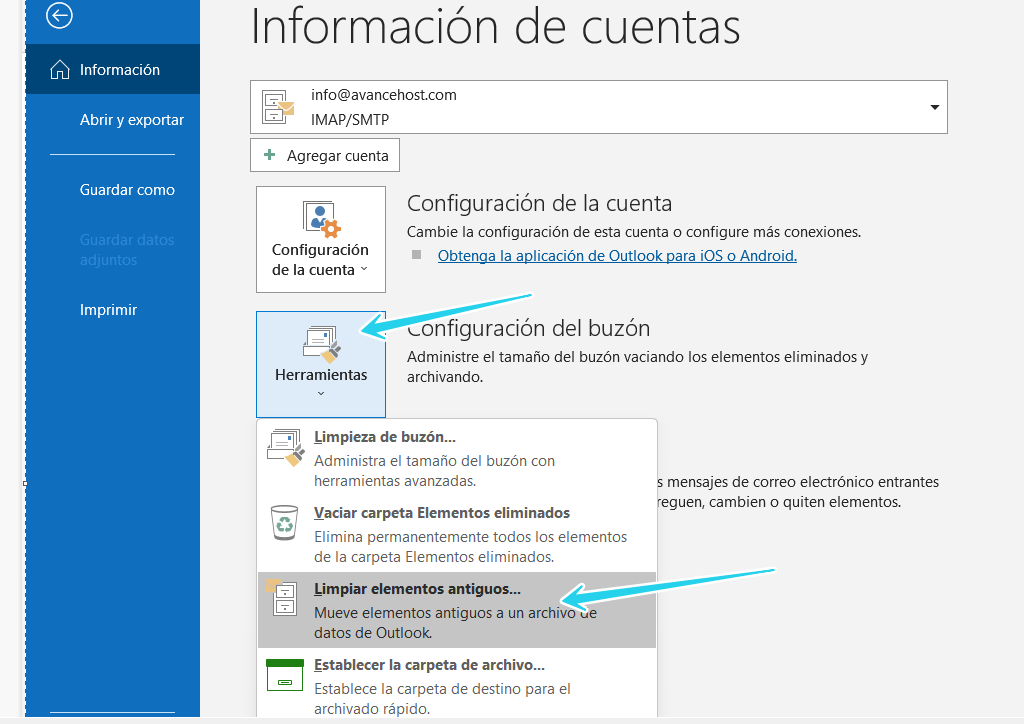Open Abrir y exportar in sidebar

click(x=131, y=119)
